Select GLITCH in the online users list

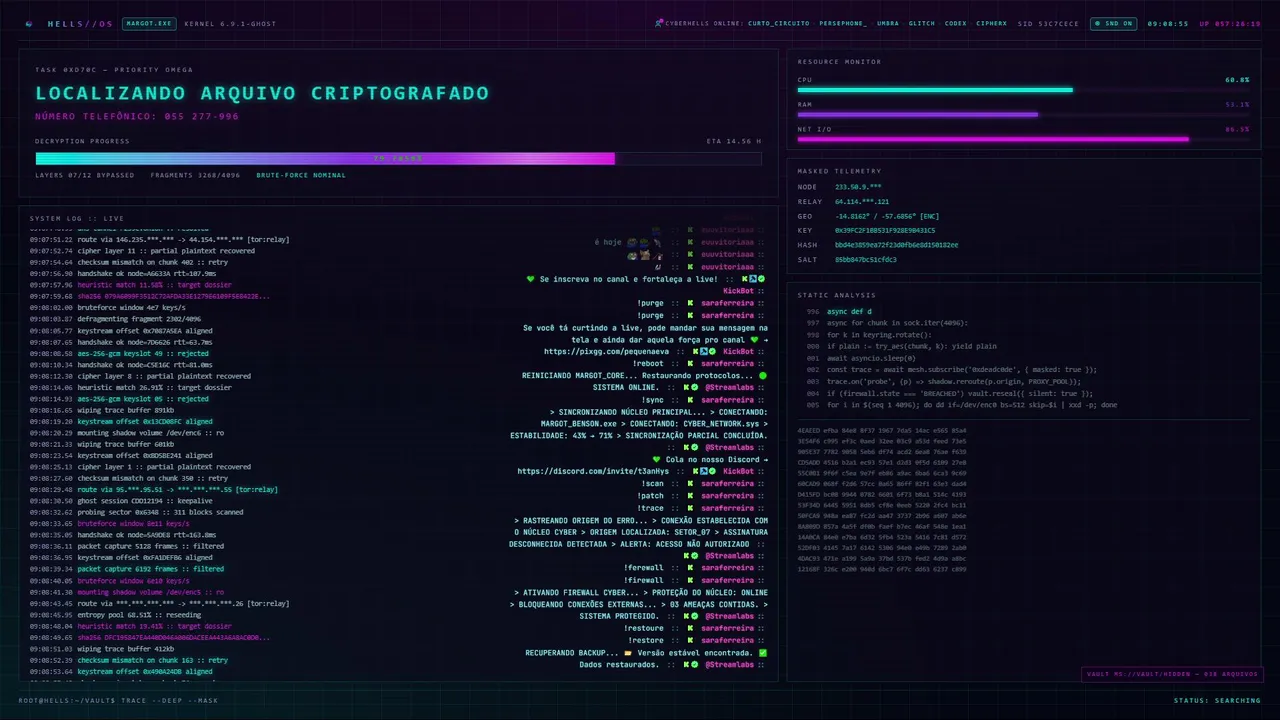point(921,23)
